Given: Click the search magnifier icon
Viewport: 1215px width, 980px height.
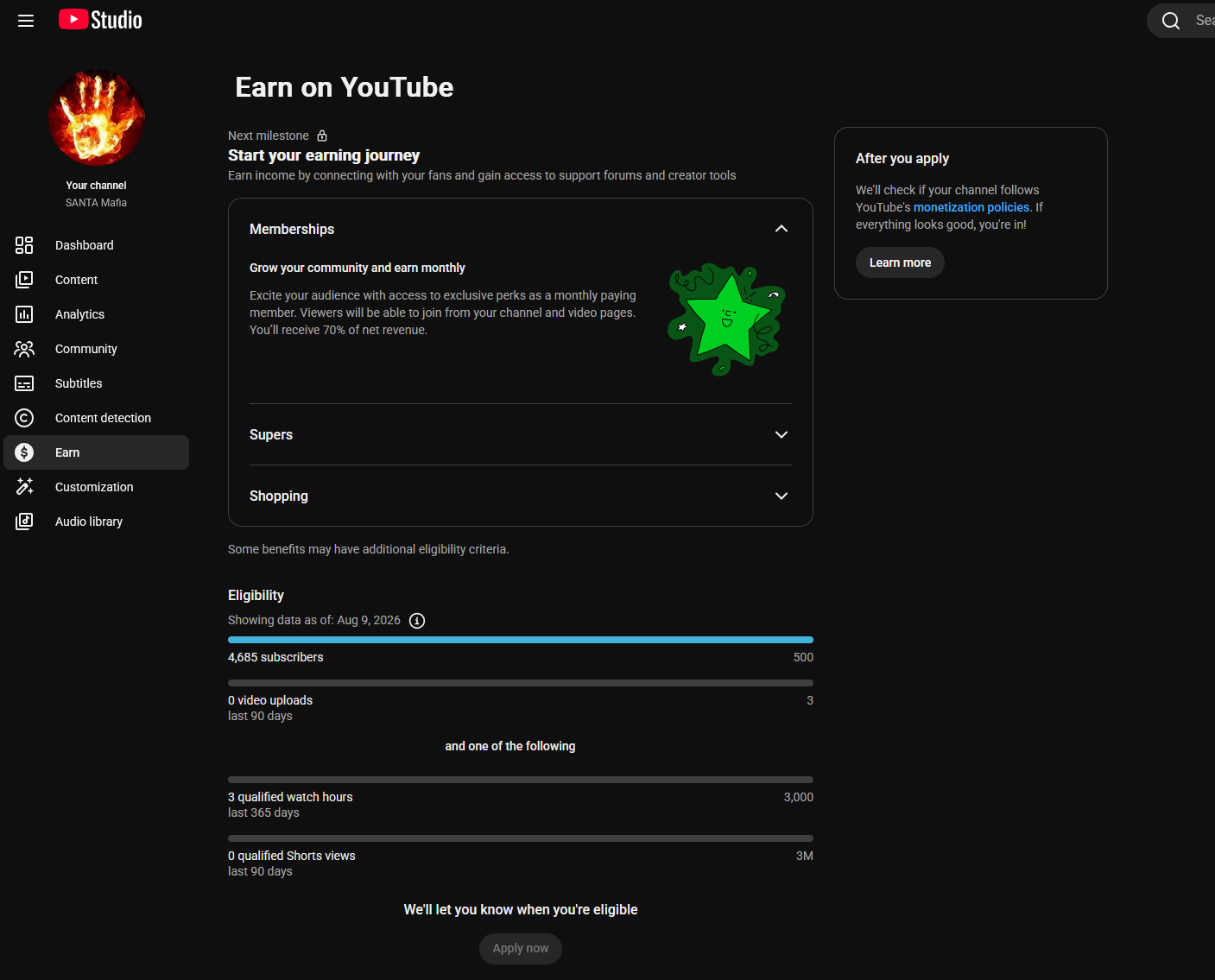Looking at the screenshot, I should click(x=1171, y=21).
